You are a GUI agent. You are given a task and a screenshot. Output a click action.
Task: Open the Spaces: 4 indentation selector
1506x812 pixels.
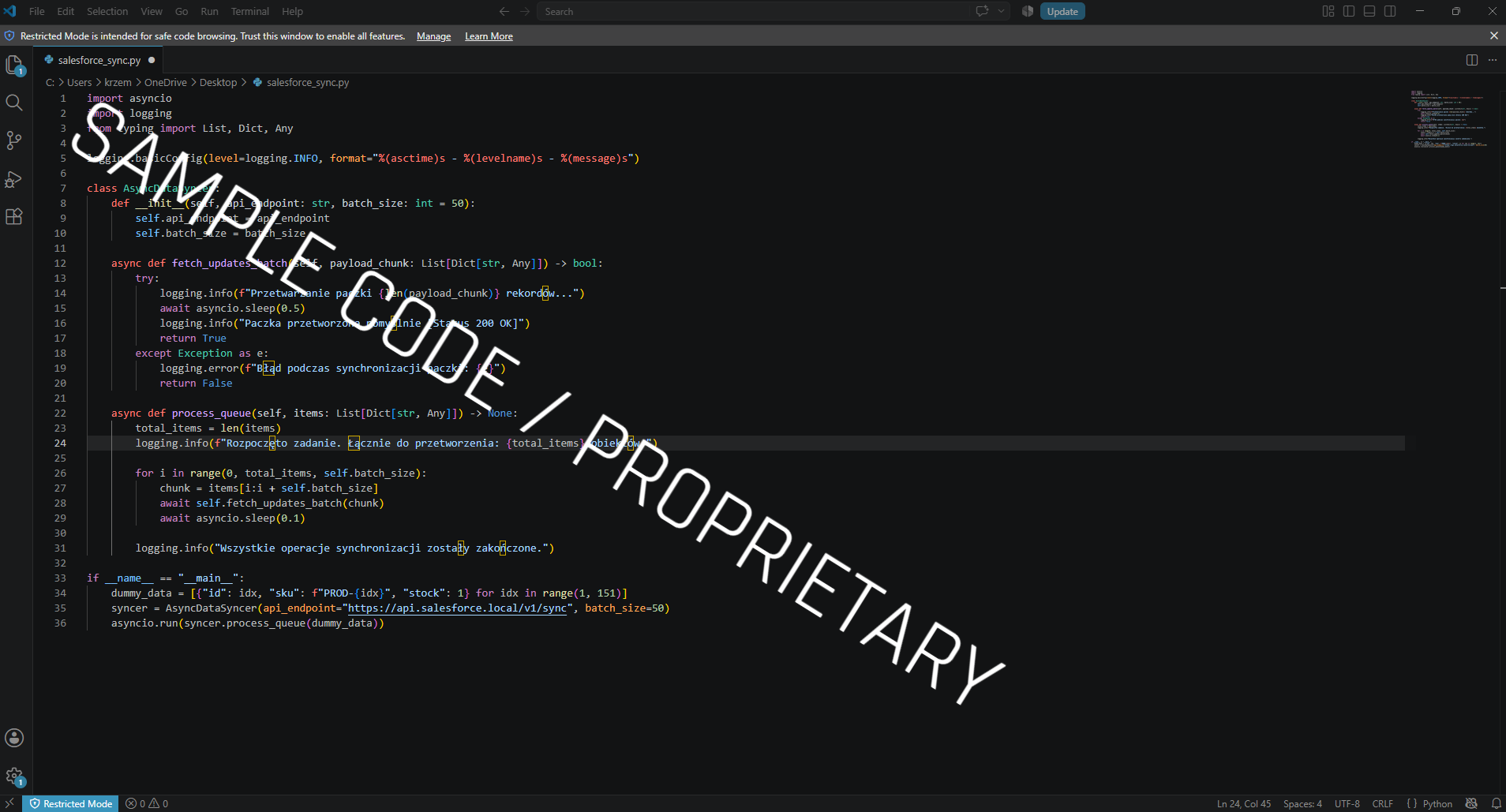tap(1302, 803)
